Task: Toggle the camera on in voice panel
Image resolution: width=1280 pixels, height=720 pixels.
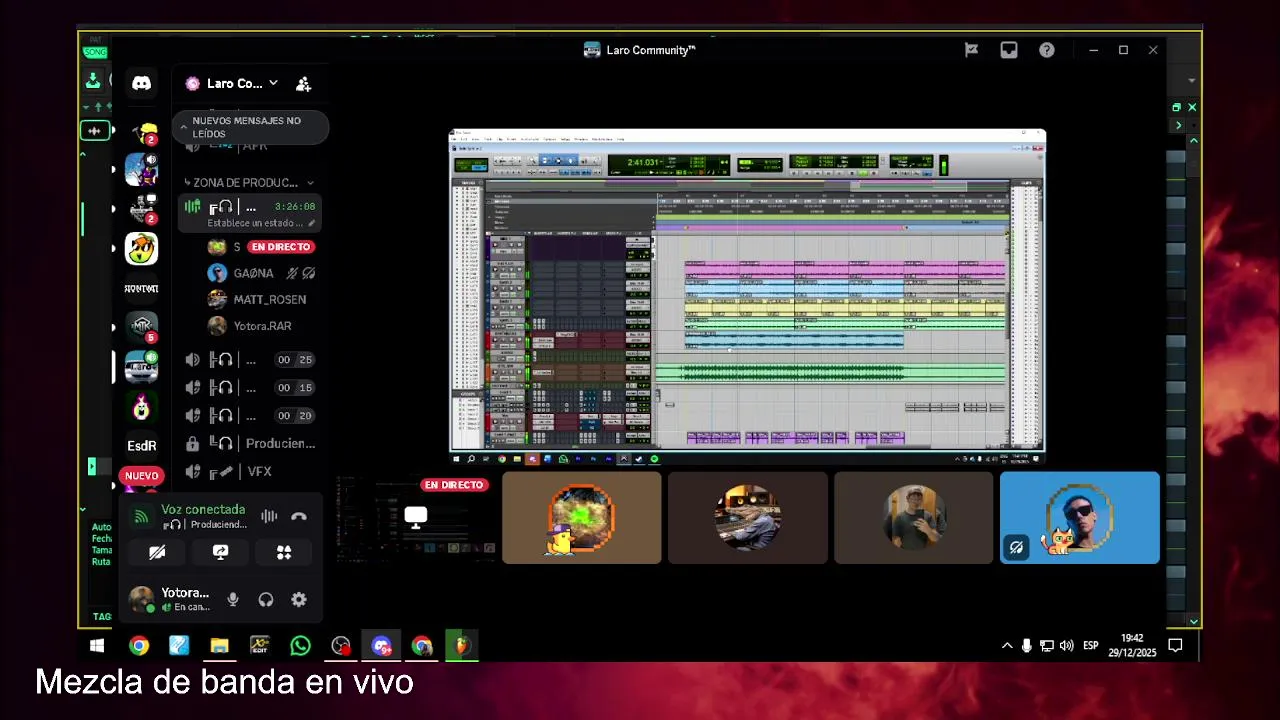Action: point(157,552)
